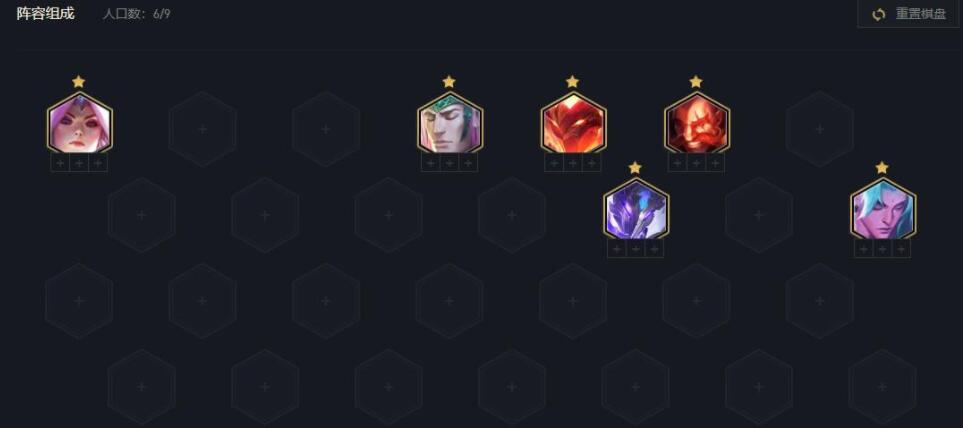Click gold star above purple crystal champion
The height and width of the screenshot is (428, 963).
point(635,168)
